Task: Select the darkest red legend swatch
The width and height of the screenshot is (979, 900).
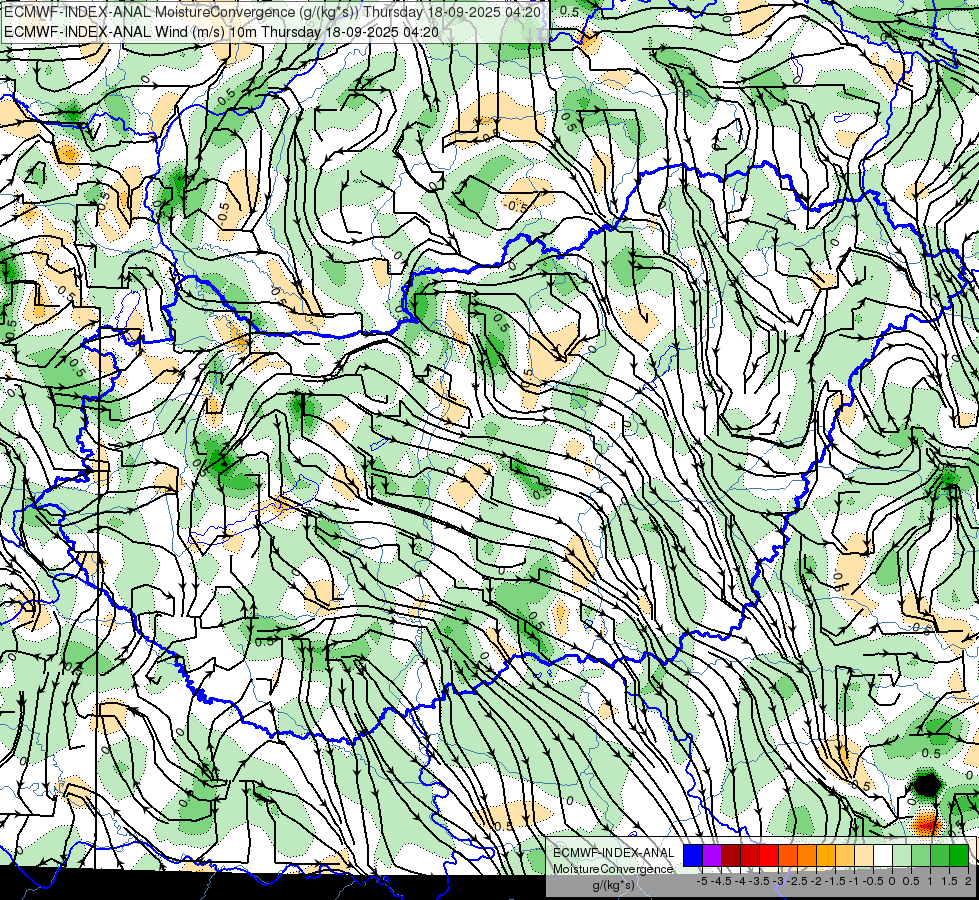Action: coord(731,856)
